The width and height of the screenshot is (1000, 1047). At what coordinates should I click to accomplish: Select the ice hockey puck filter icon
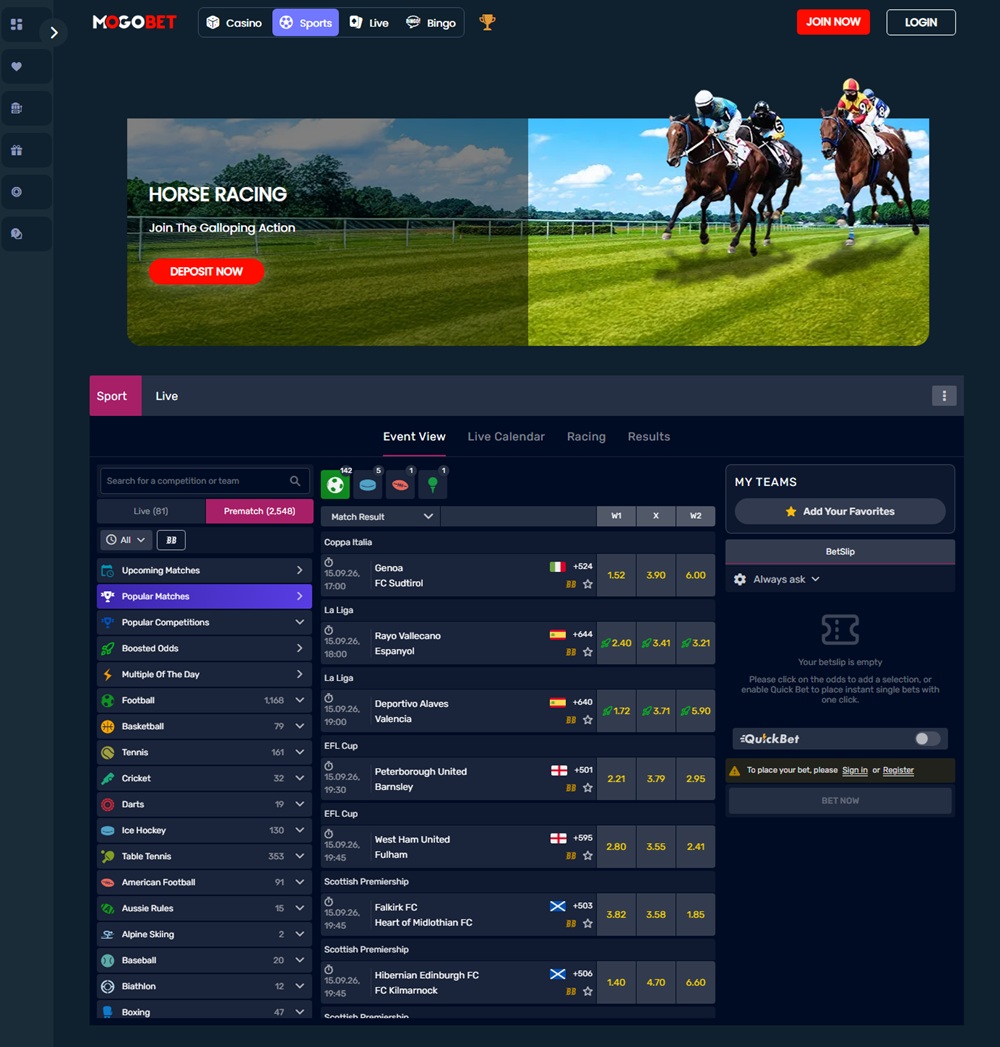tap(367, 485)
